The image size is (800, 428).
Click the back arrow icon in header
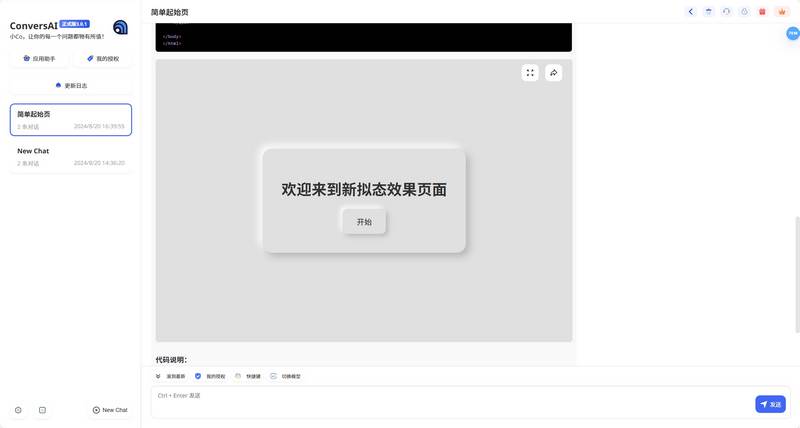click(x=691, y=12)
